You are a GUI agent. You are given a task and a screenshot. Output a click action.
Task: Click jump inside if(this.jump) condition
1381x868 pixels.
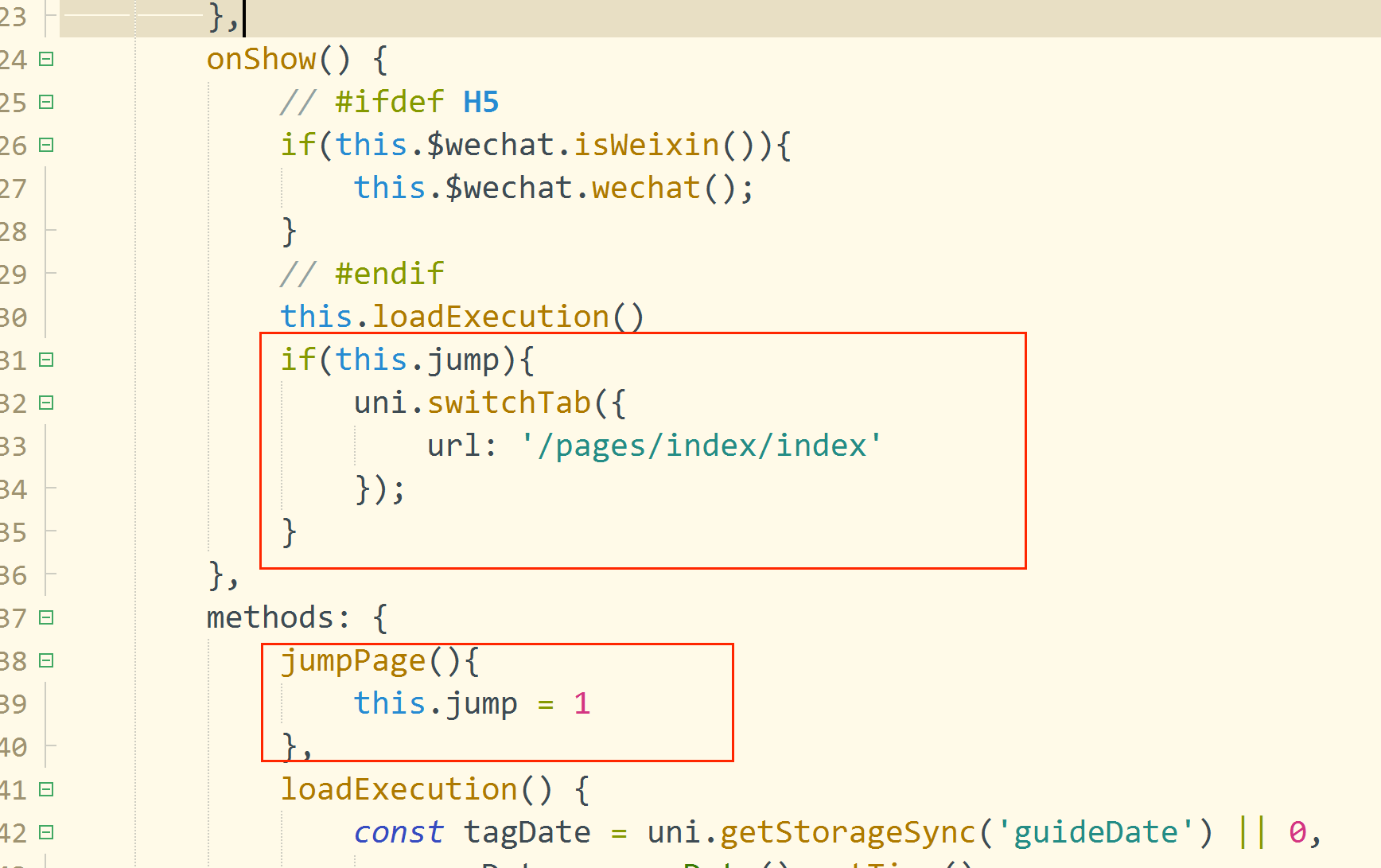(462, 360)
